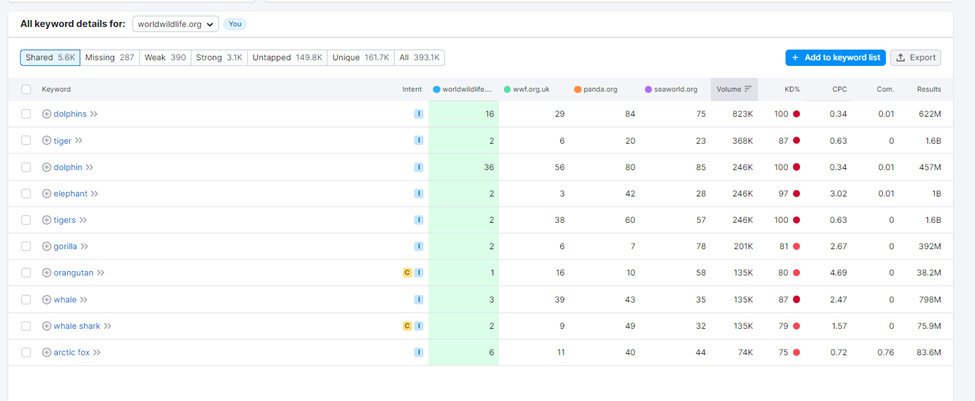Select the Weak 390 tab
The image size is (975, 401).
pyautogui.click(x=165, y=58)
